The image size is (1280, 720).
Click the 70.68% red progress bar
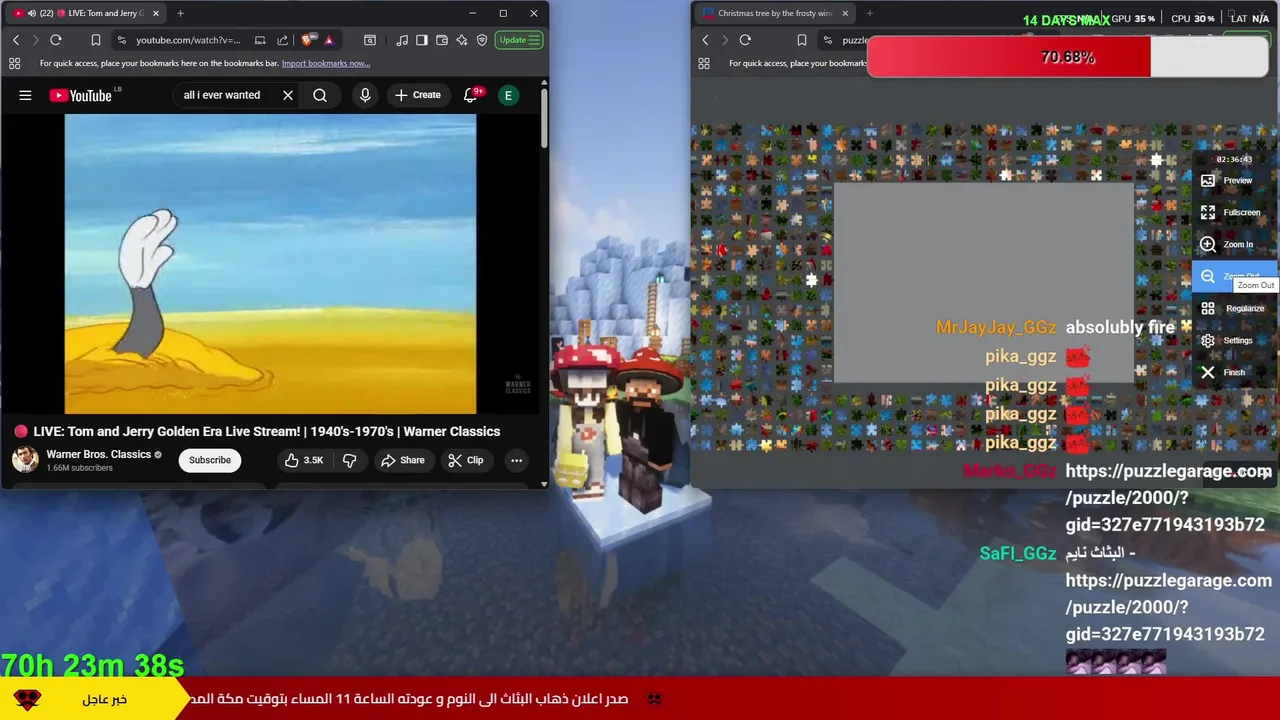click(x=1068, y=57)
